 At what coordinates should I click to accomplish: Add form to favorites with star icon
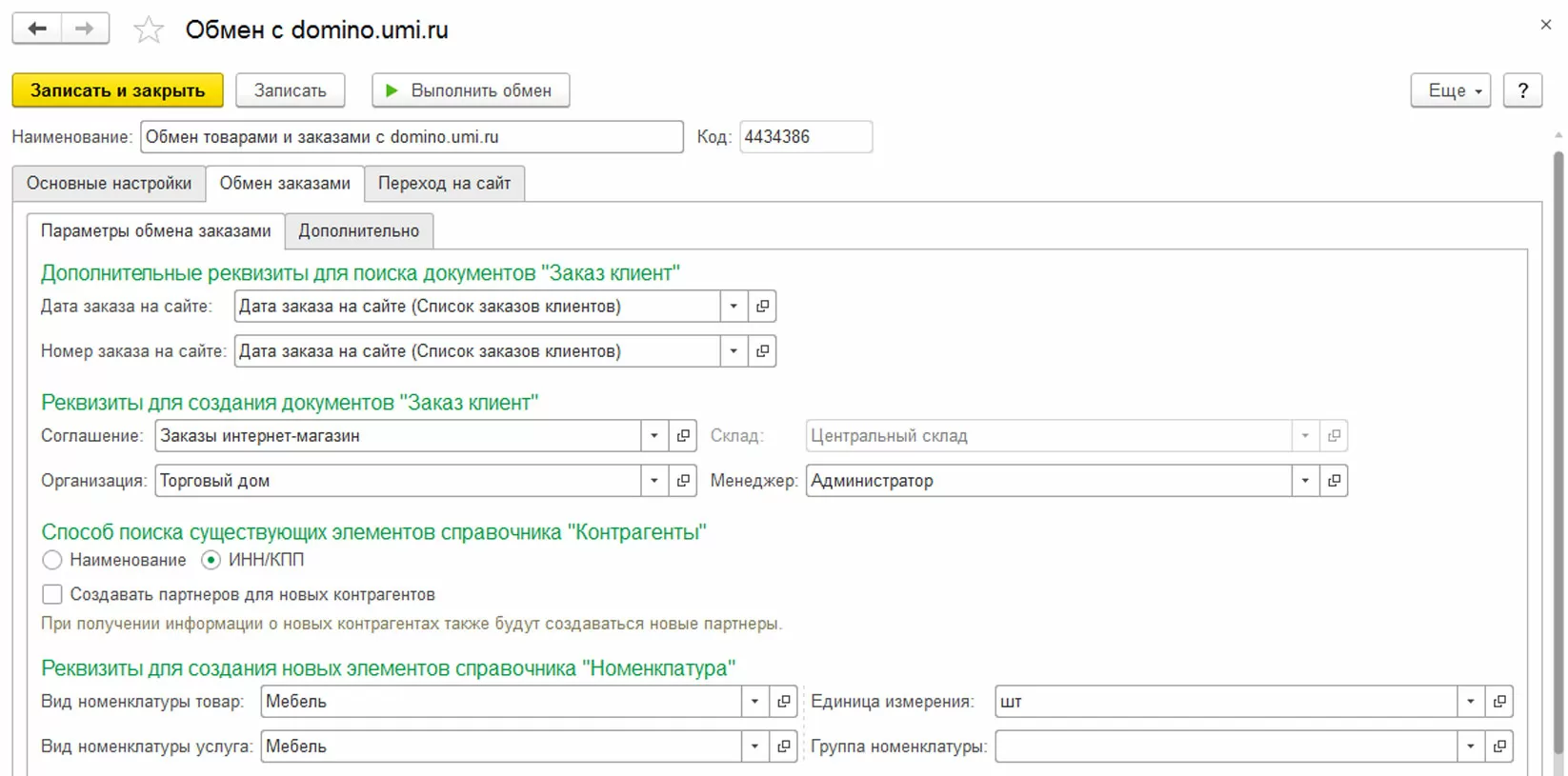coord(149,30)
